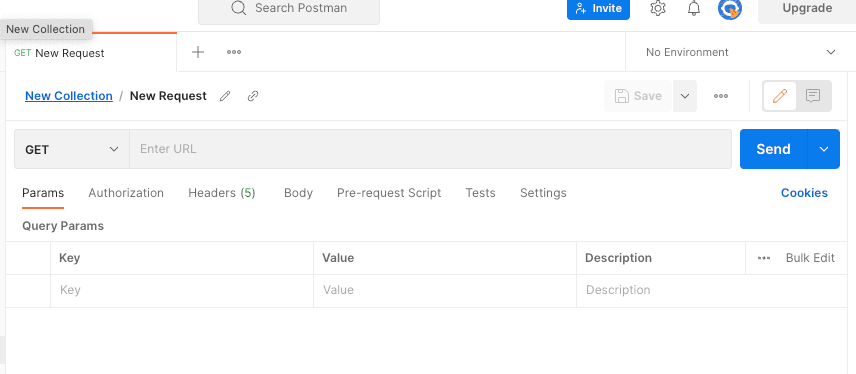Expand the Save options arrow
The width and height of the screenshot is (856, 374).
point(685,96)
